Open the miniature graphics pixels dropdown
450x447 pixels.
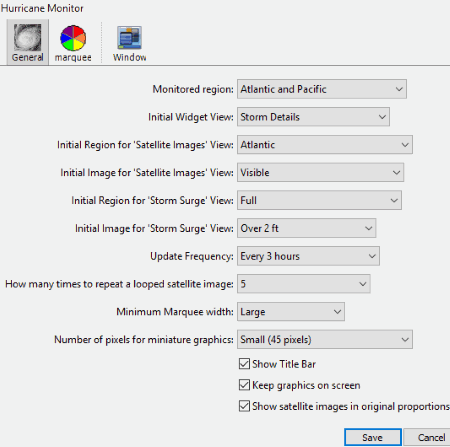325,339
